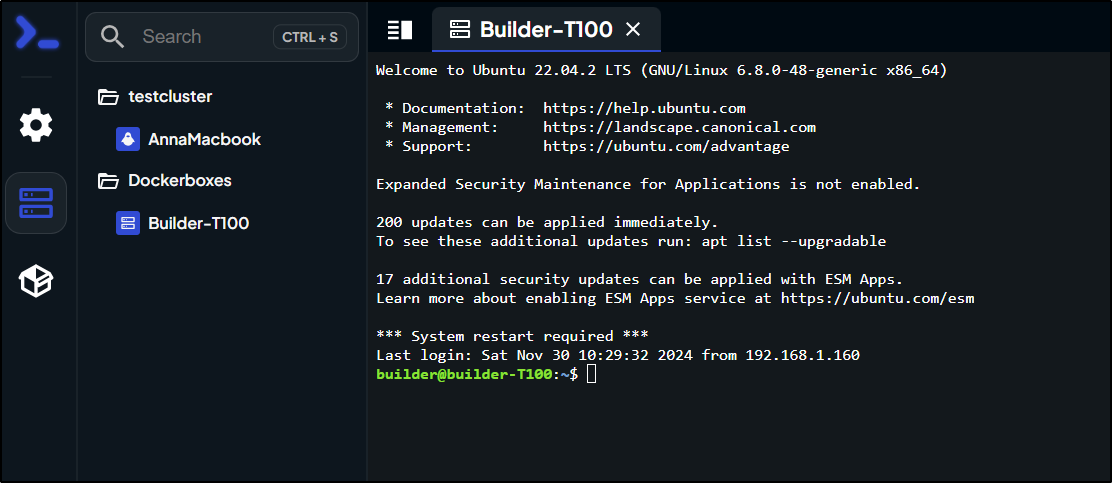Open the settings gear icon
Screen dimensions: 1112x483
click(x=36, y=126)
